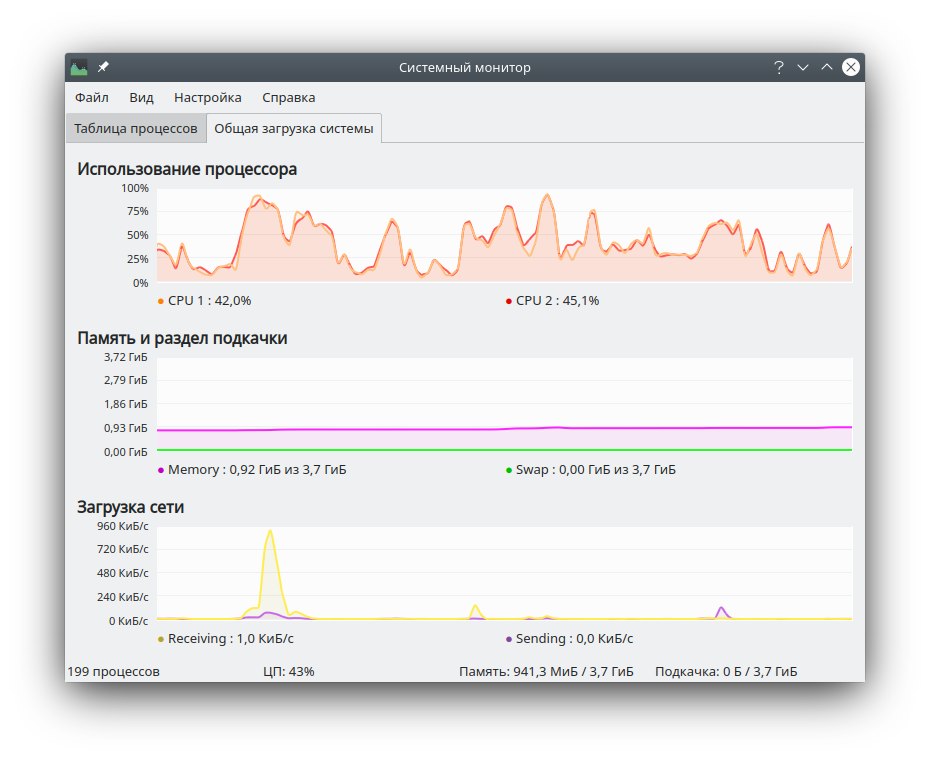Open the Настройка menu
Screen dimensions: 930x759
(x=207, y=98)
